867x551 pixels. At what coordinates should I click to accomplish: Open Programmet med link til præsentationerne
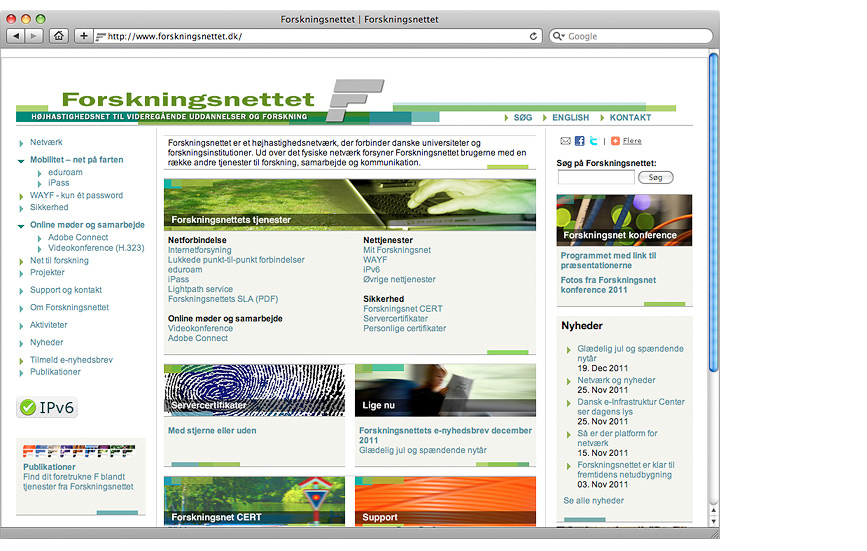point(608,260)
